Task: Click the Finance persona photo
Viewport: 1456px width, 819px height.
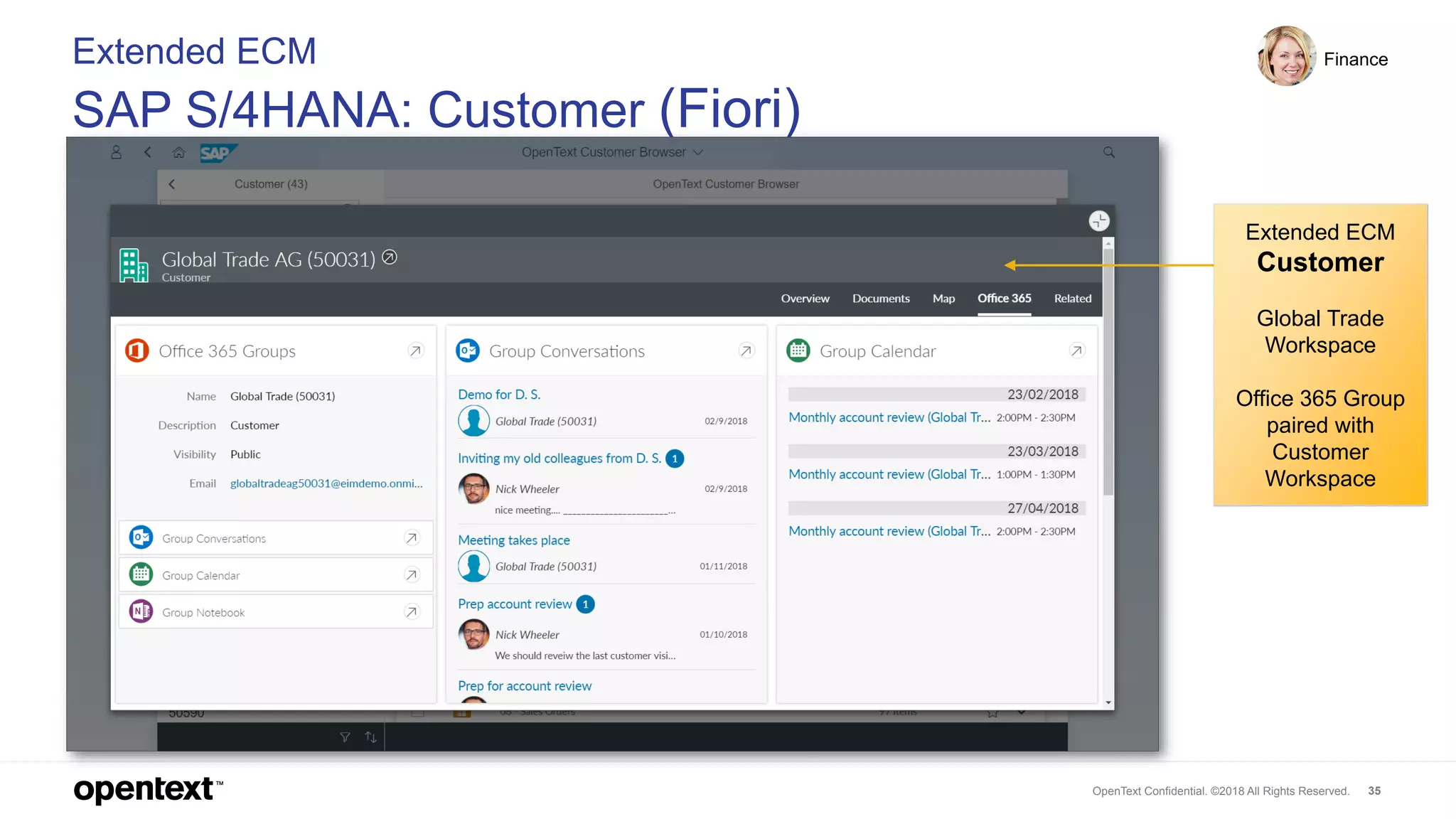Action: pos(1286,57)
